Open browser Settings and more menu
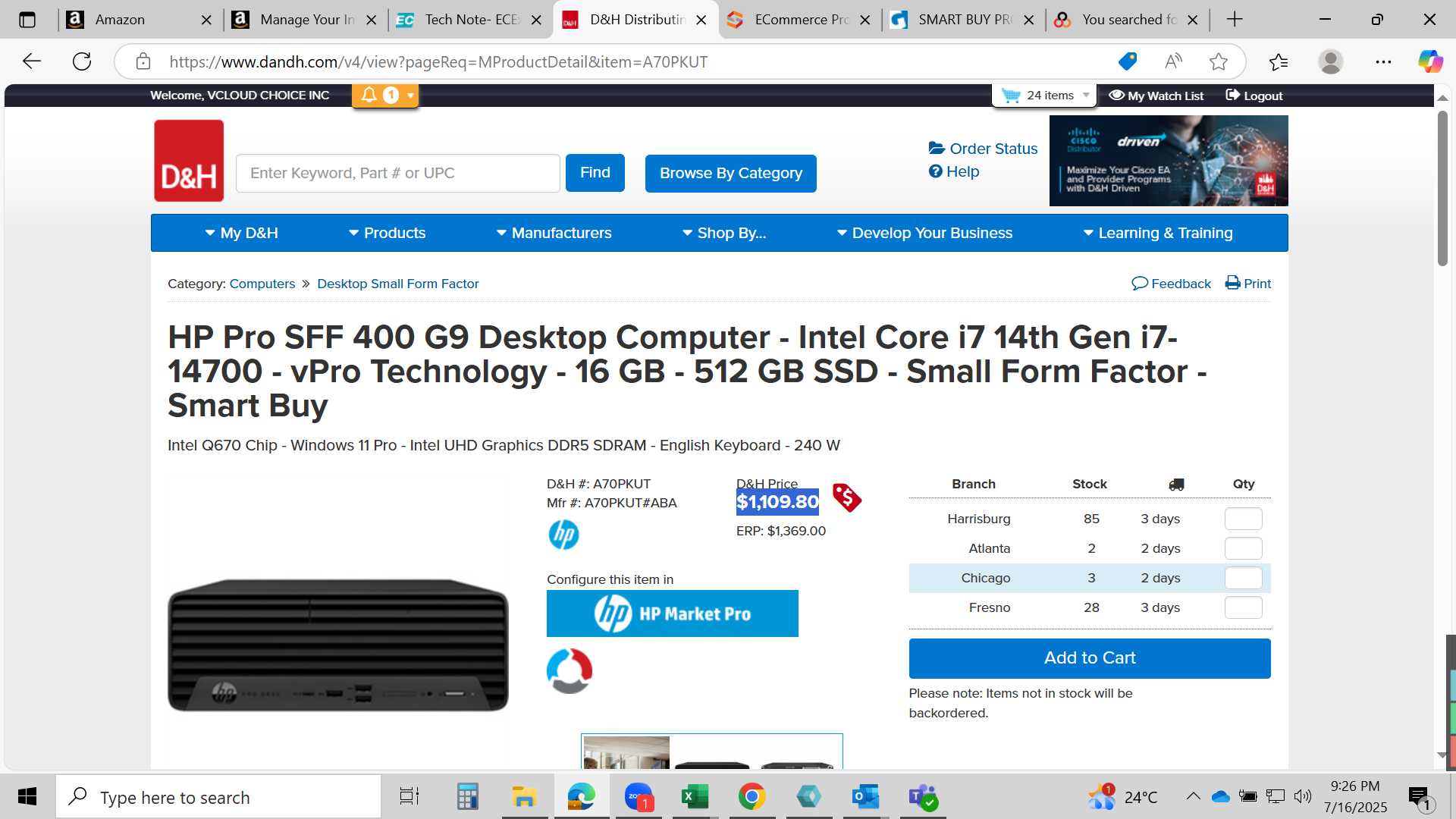Viewport: 1456px width, 819px height. point(1383,61)
